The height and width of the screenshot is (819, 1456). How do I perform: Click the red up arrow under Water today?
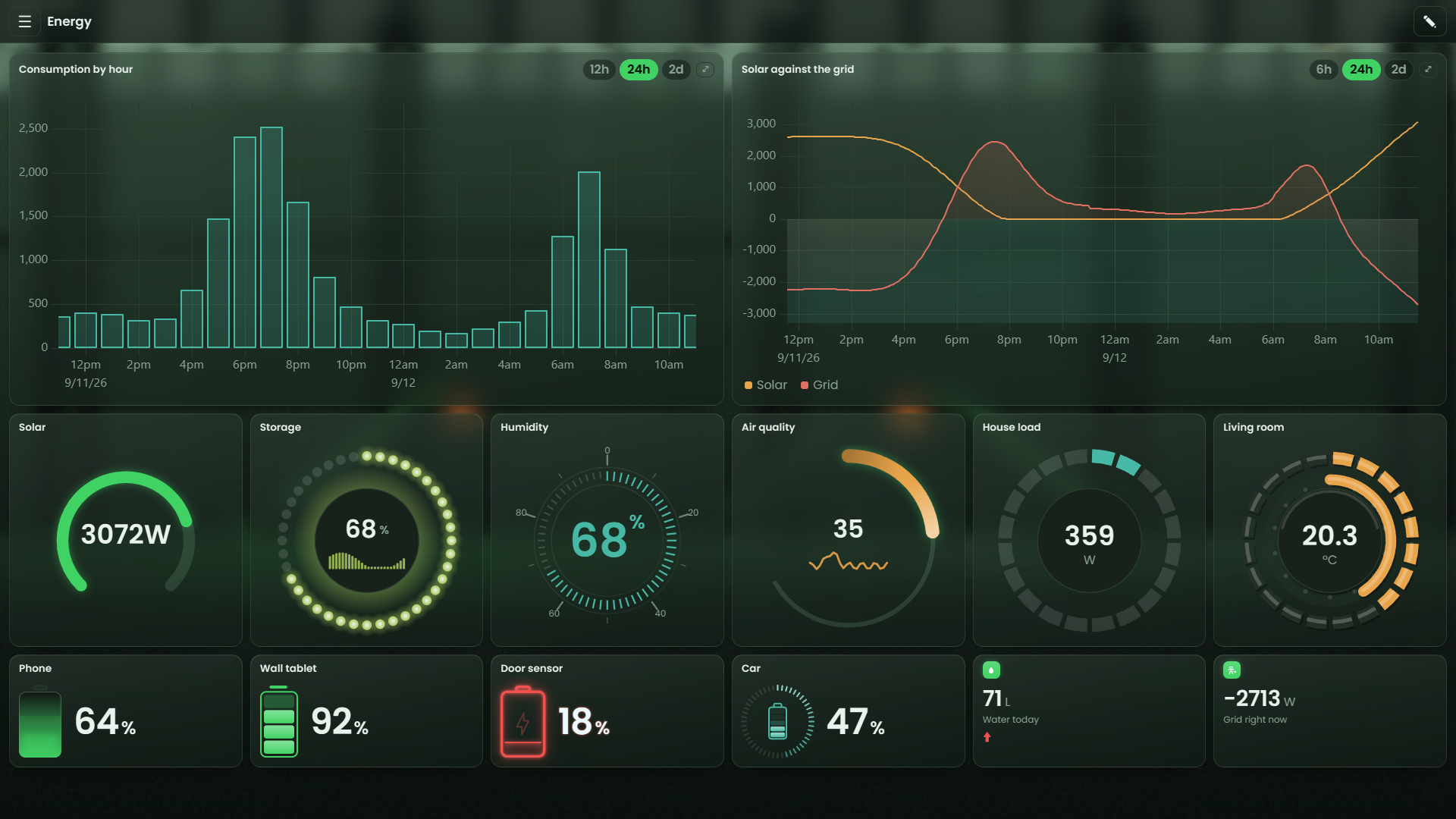(x=987, y=737)
